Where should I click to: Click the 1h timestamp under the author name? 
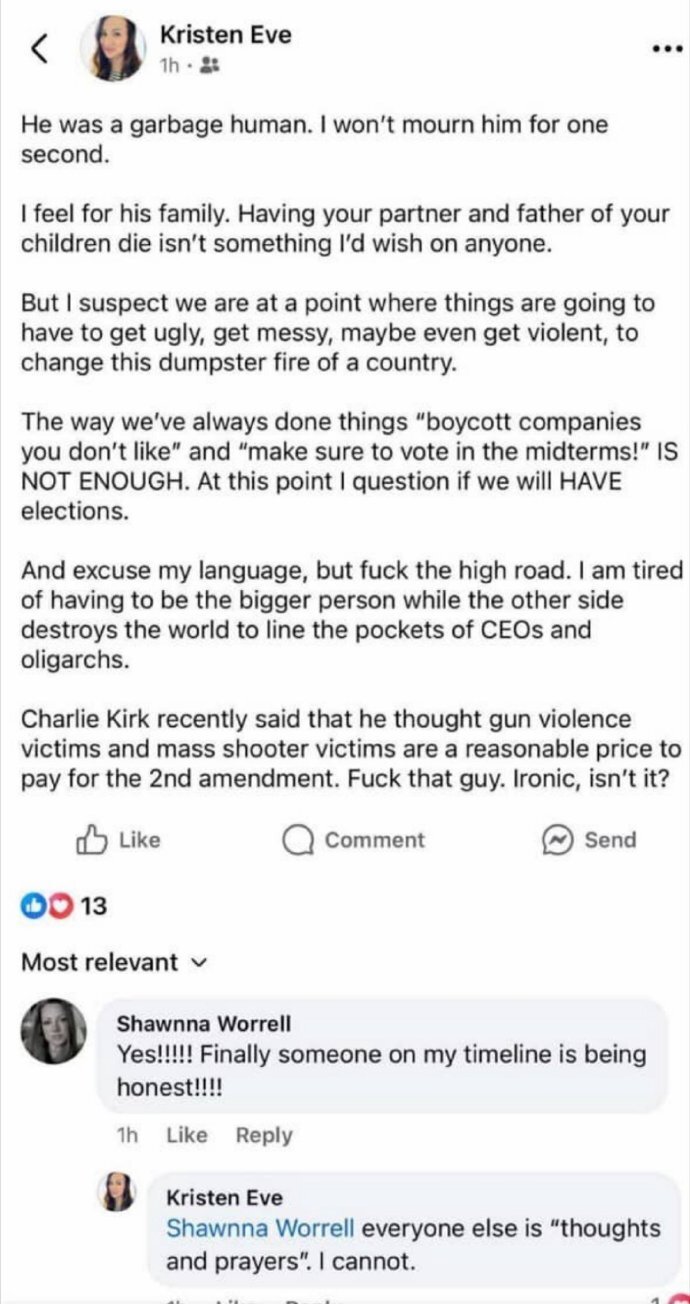tap(171, 65)
